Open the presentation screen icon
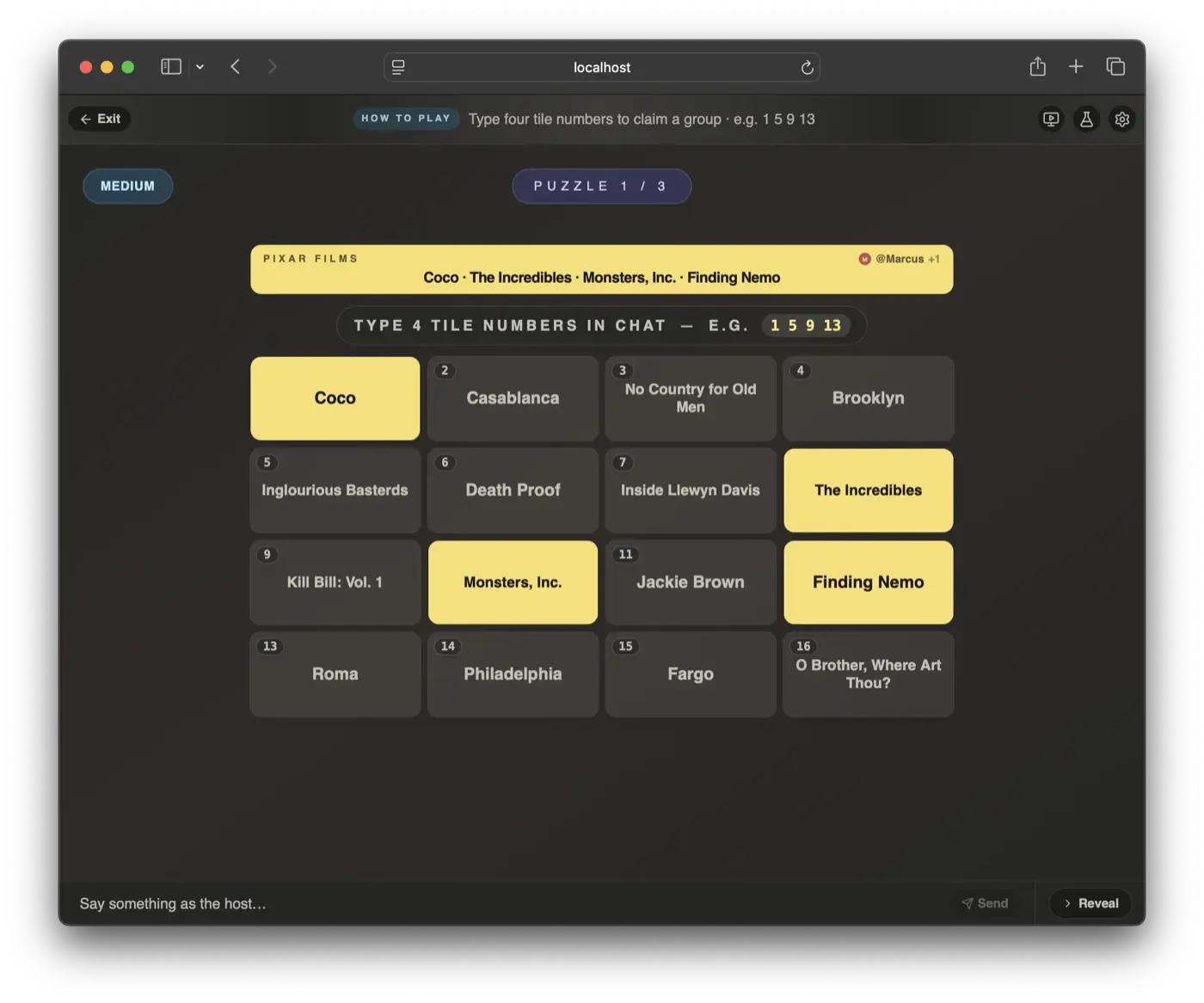Viewport: 1204px width, 1003px height. (1051, 120)
